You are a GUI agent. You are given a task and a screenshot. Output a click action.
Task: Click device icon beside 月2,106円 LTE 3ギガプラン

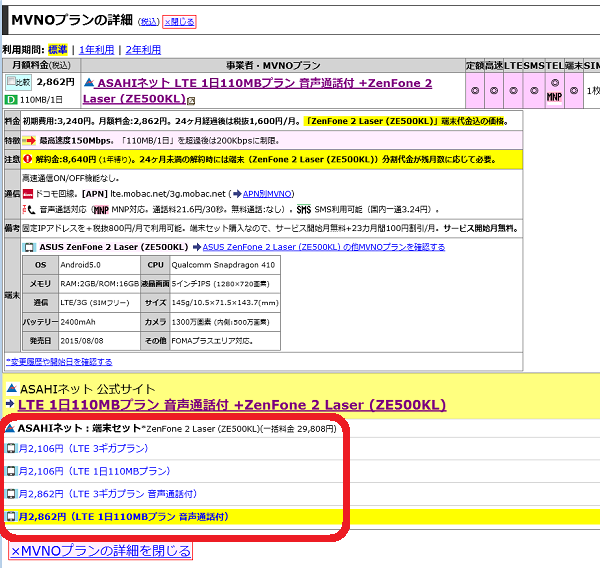tap(11, 448)
